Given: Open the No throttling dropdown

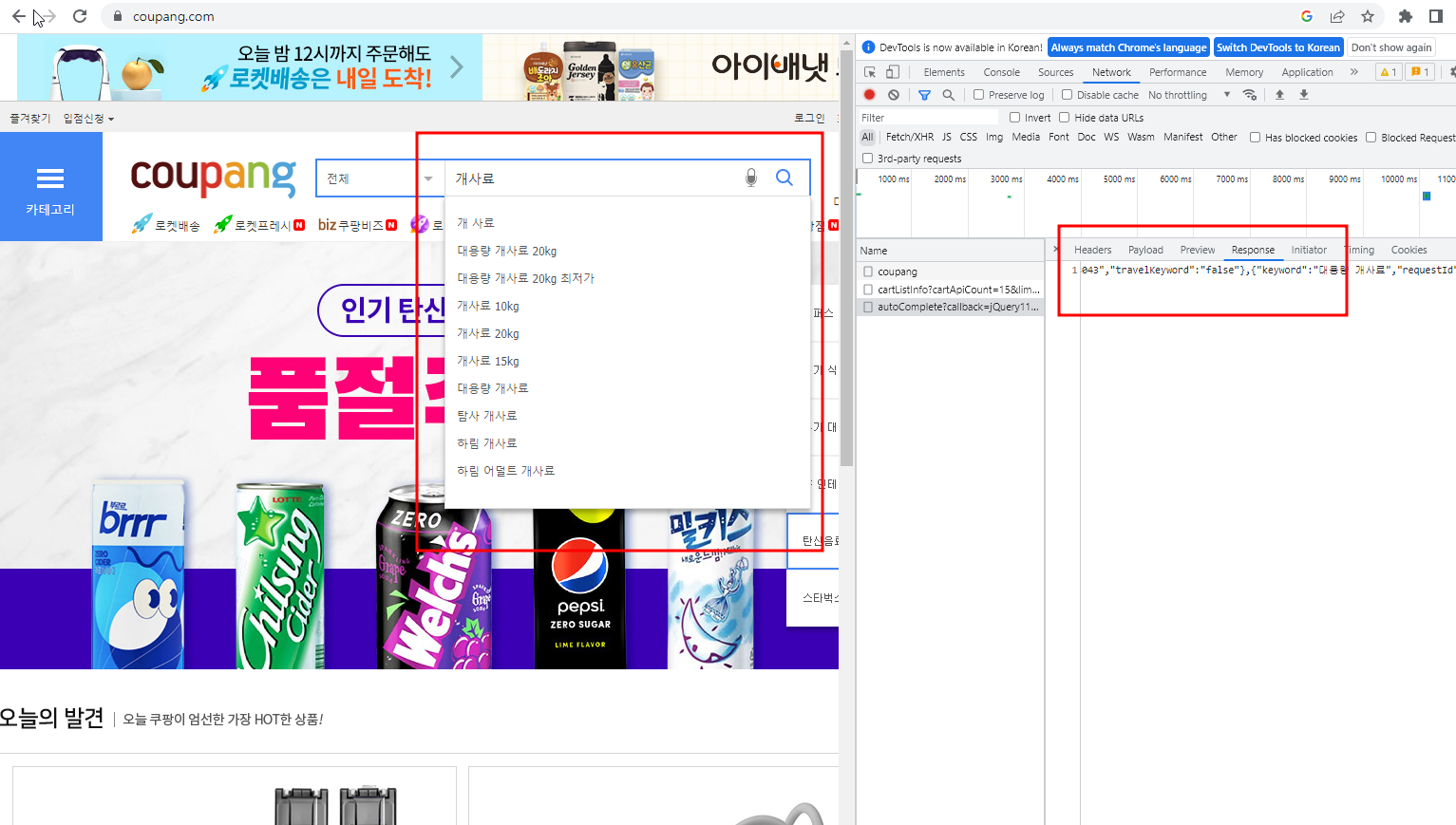Looking at the screenshot, I should 1189,95.
